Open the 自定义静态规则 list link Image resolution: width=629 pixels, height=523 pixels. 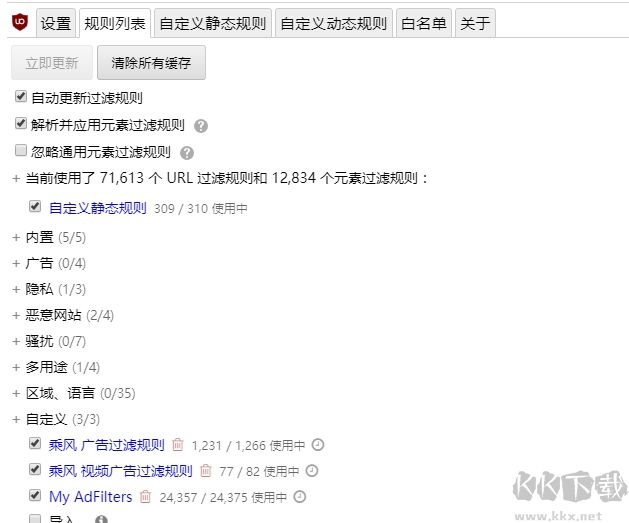(x=97, y=208)
